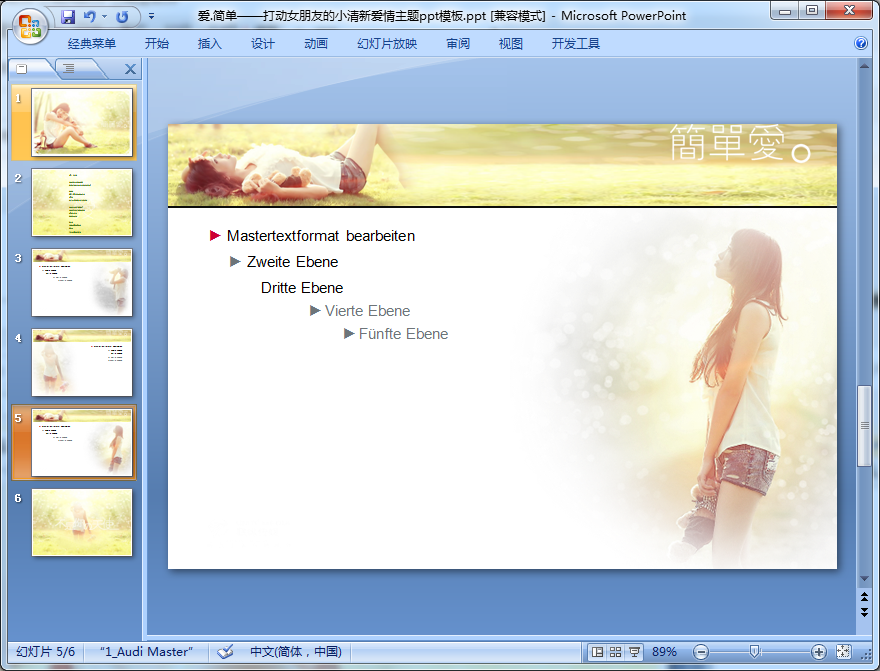880x671 pixels.
Task: Start Slide Show view from status bar
Action: [x=634, y=652]
